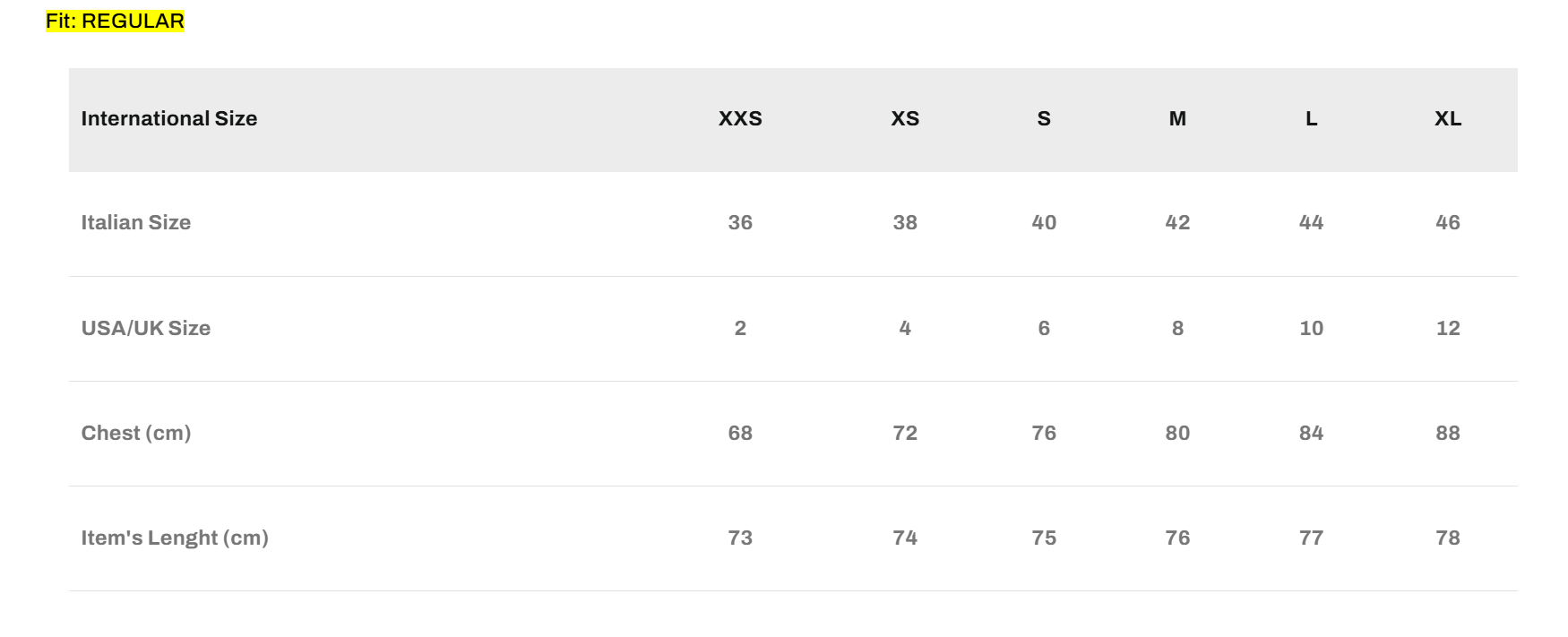Click the S size column header
The height and width of the screenshot is (637, 1568).
coord(1044,118)
